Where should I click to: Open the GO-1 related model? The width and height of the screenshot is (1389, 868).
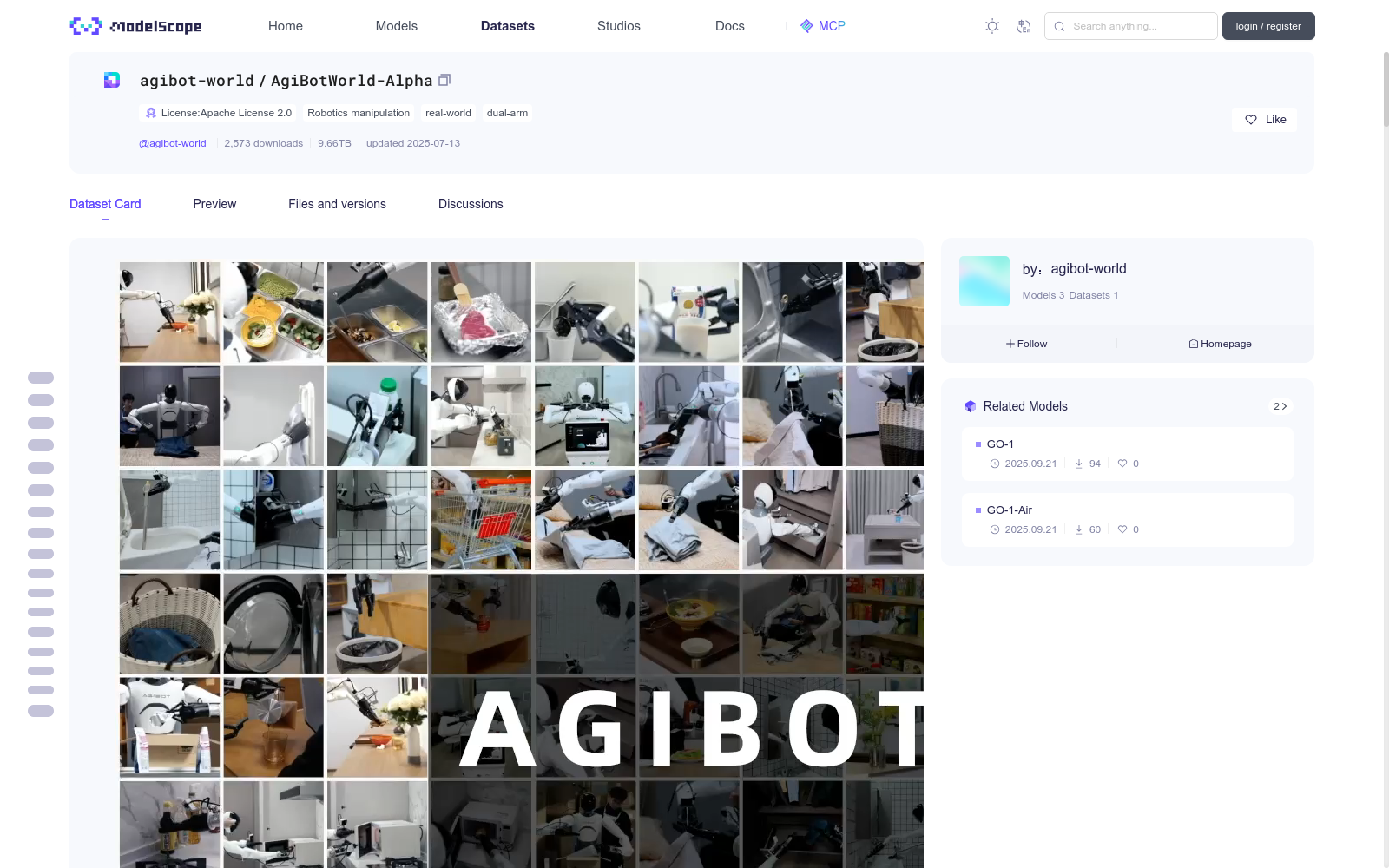1000,444
